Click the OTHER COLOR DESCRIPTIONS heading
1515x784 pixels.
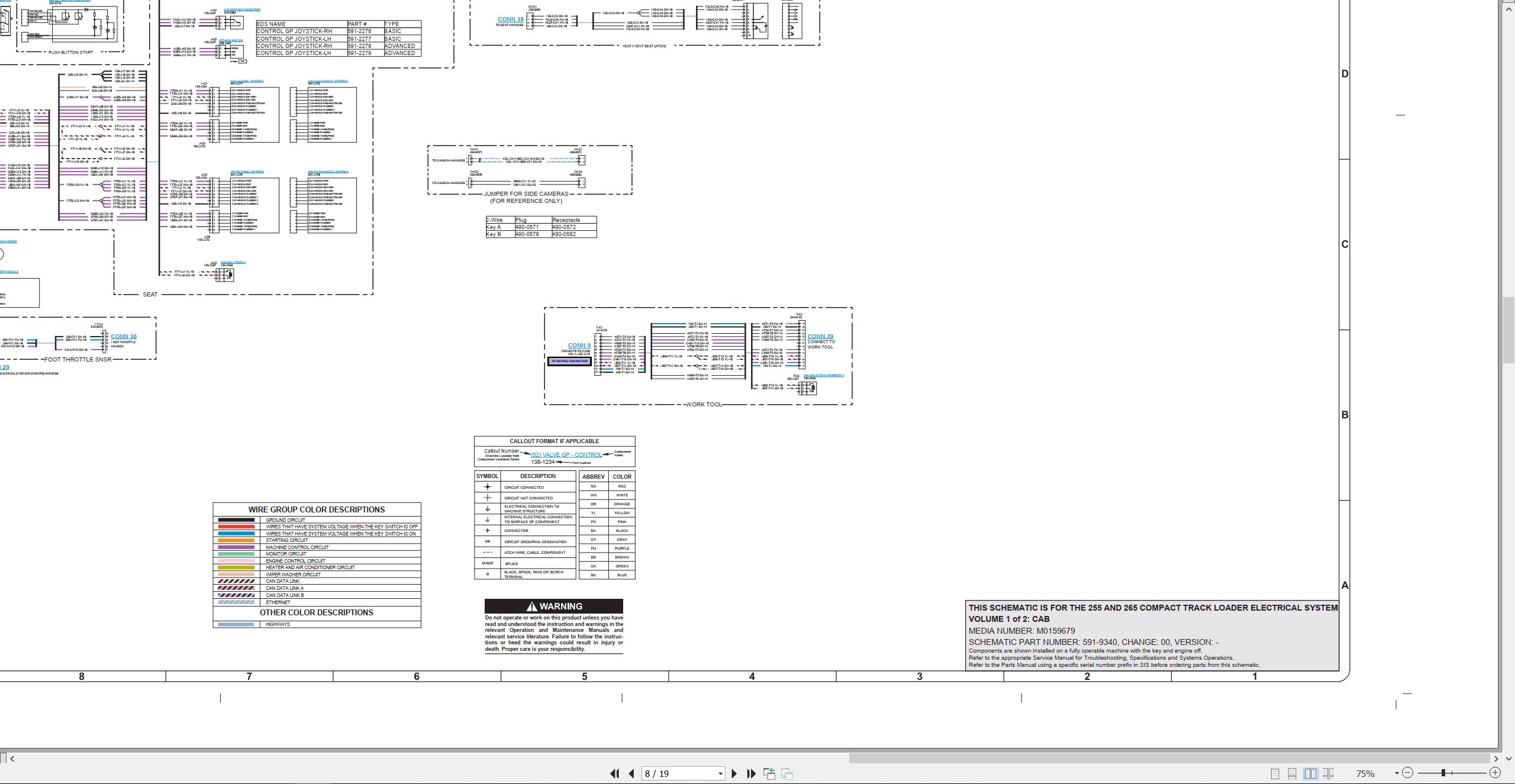pyautogui.click(x=317, y=612)
